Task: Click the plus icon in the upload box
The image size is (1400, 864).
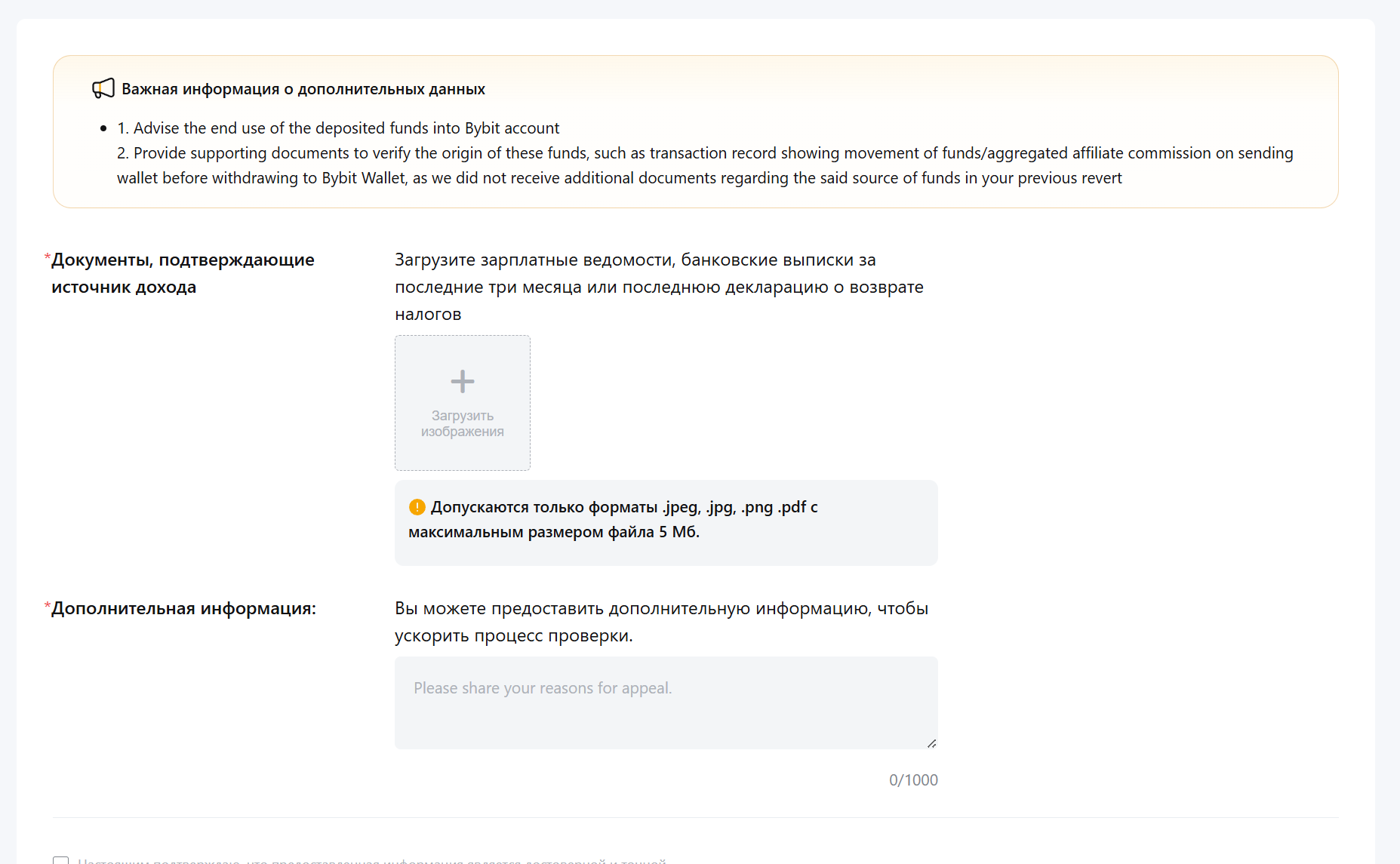Action: tap(463, 381)
